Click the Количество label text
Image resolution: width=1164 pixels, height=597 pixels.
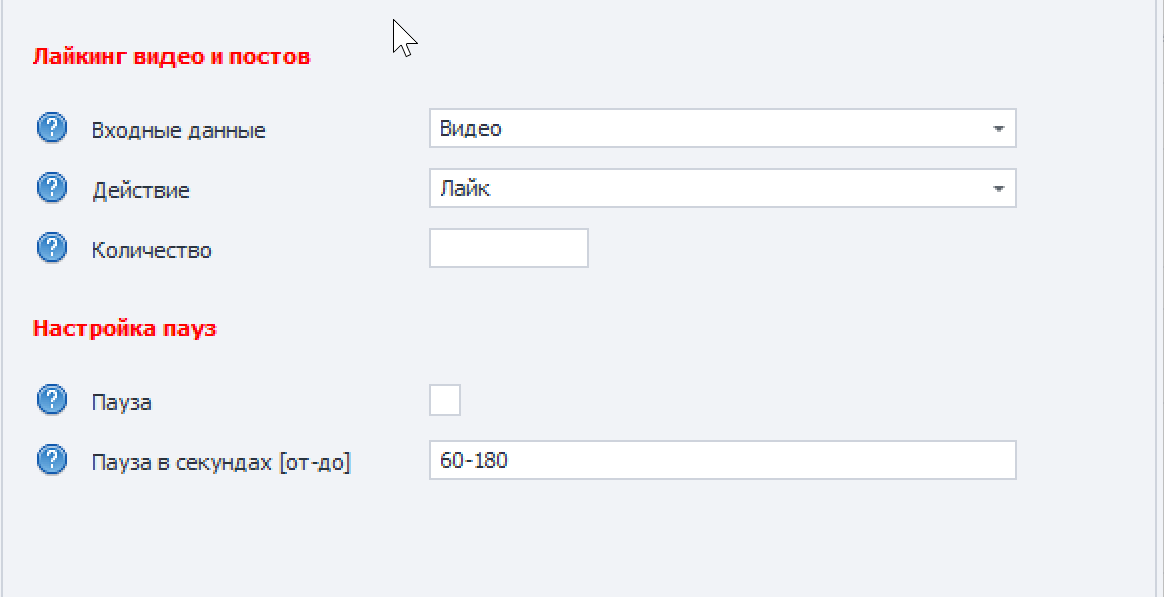click(151, 250)
